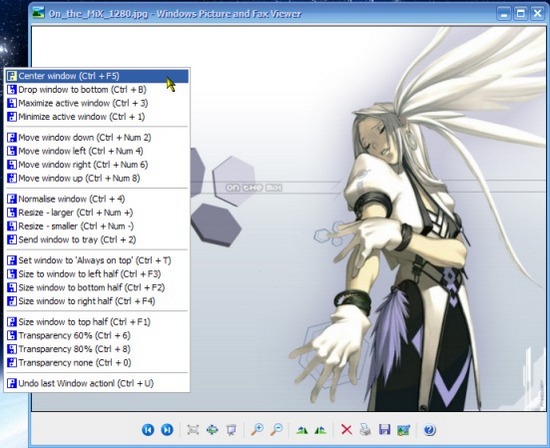Zoom in on the picture

click(x=257, y=429)
